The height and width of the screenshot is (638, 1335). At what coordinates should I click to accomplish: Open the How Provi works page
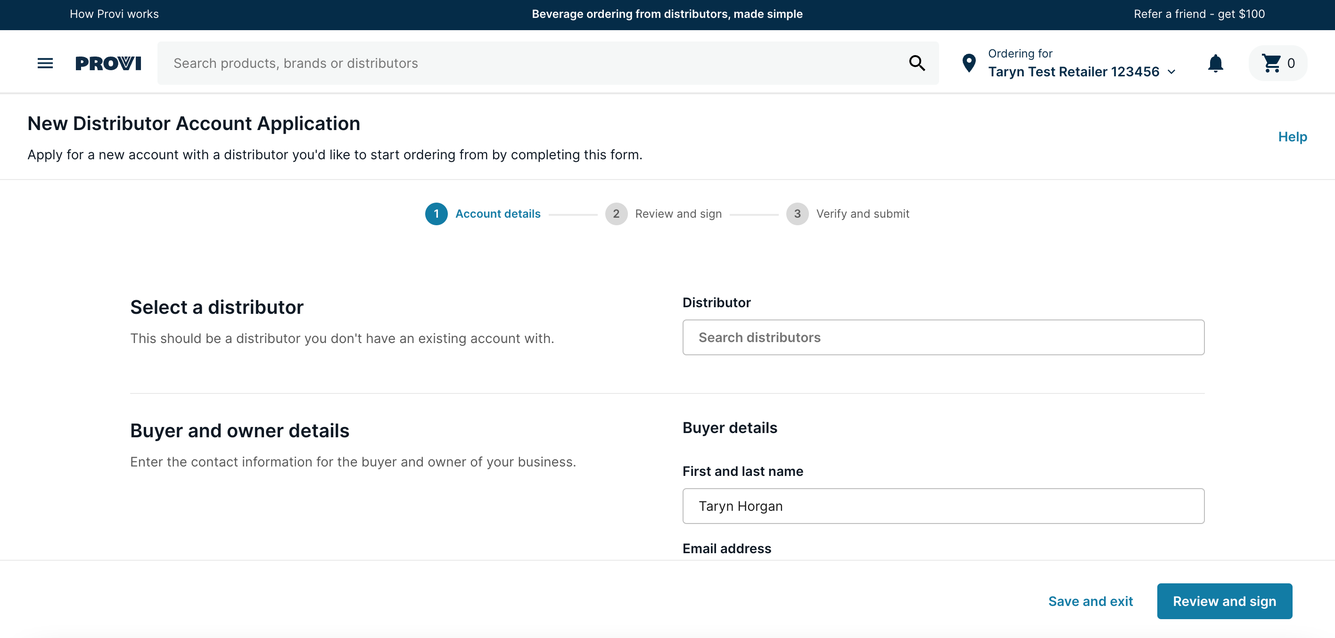click(x=113, y=14)
